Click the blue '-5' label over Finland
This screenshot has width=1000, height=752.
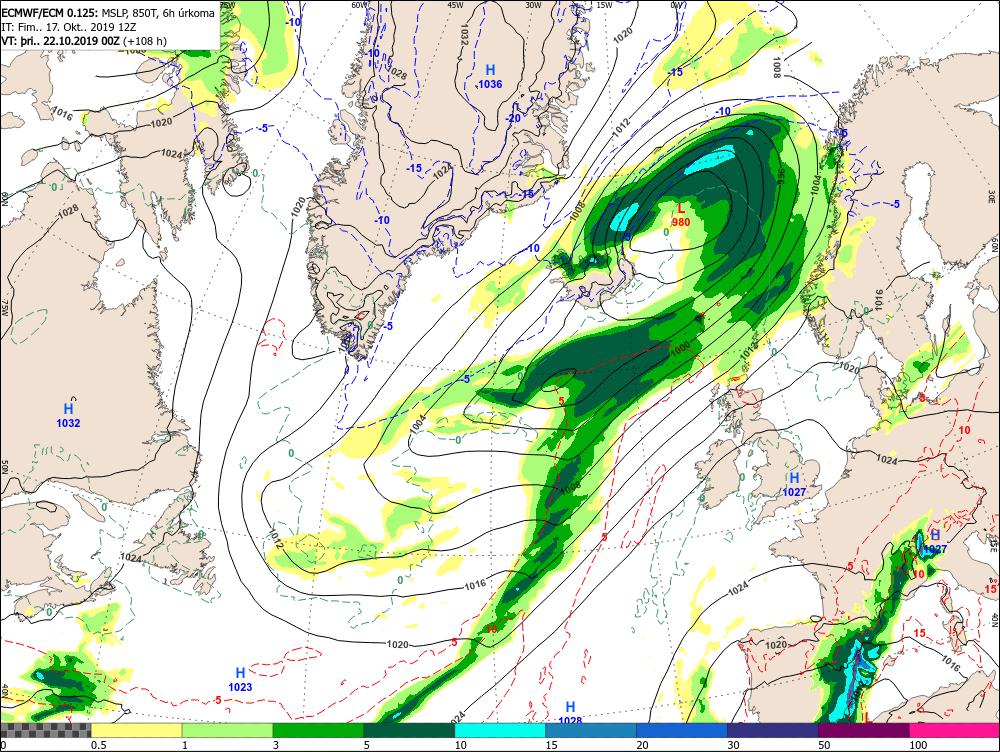pyautogui.click(x=895, y=204)
